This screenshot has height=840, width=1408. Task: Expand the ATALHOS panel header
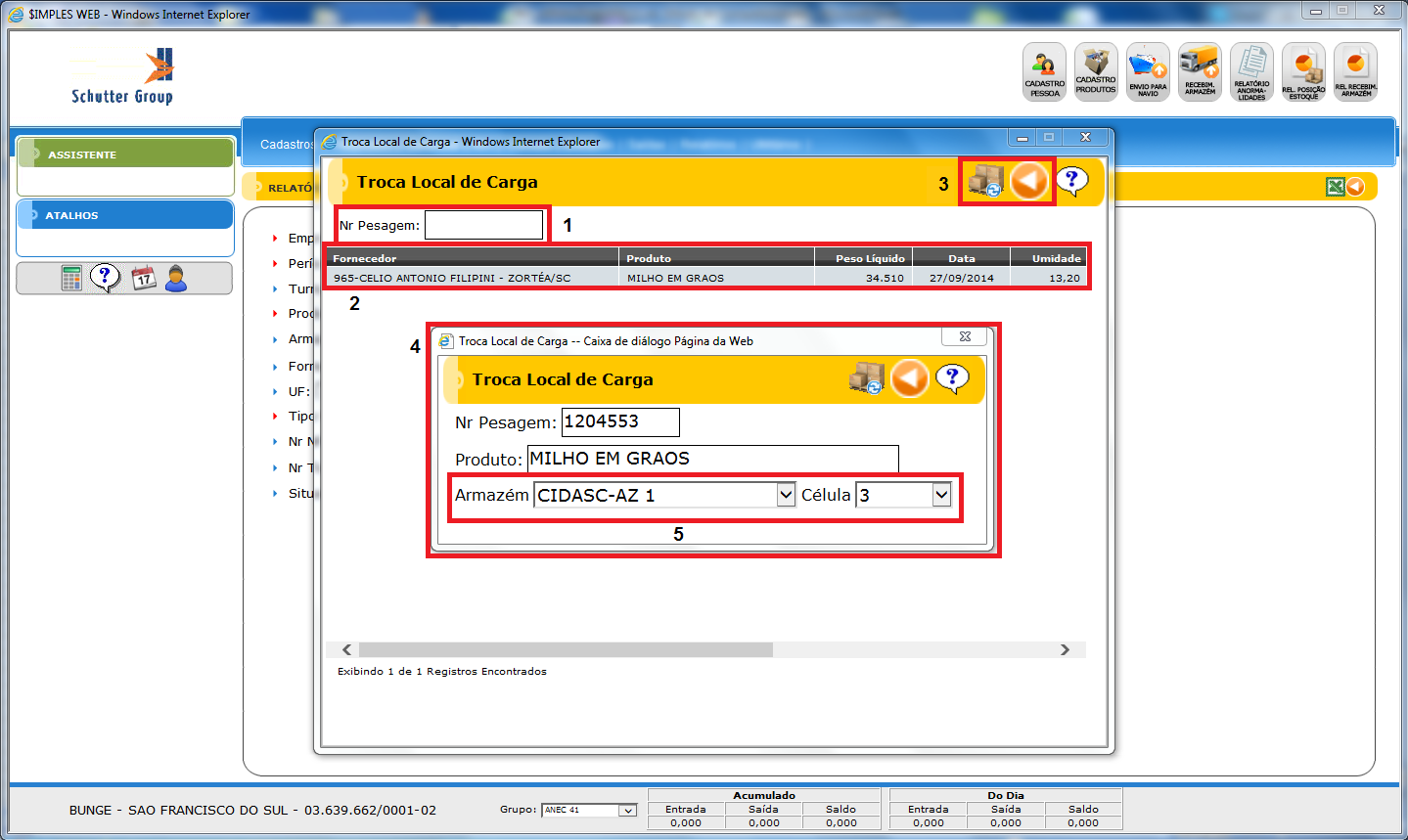(125, 215)
